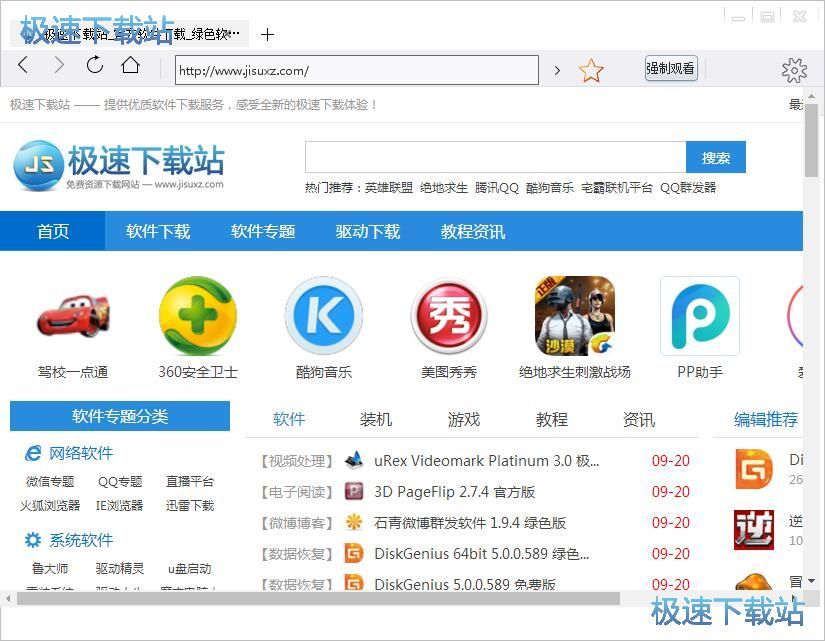Switch to the 资讯 tab
Image resolution: width=825 pixels, height=641 pixels.
coord(639,419)
